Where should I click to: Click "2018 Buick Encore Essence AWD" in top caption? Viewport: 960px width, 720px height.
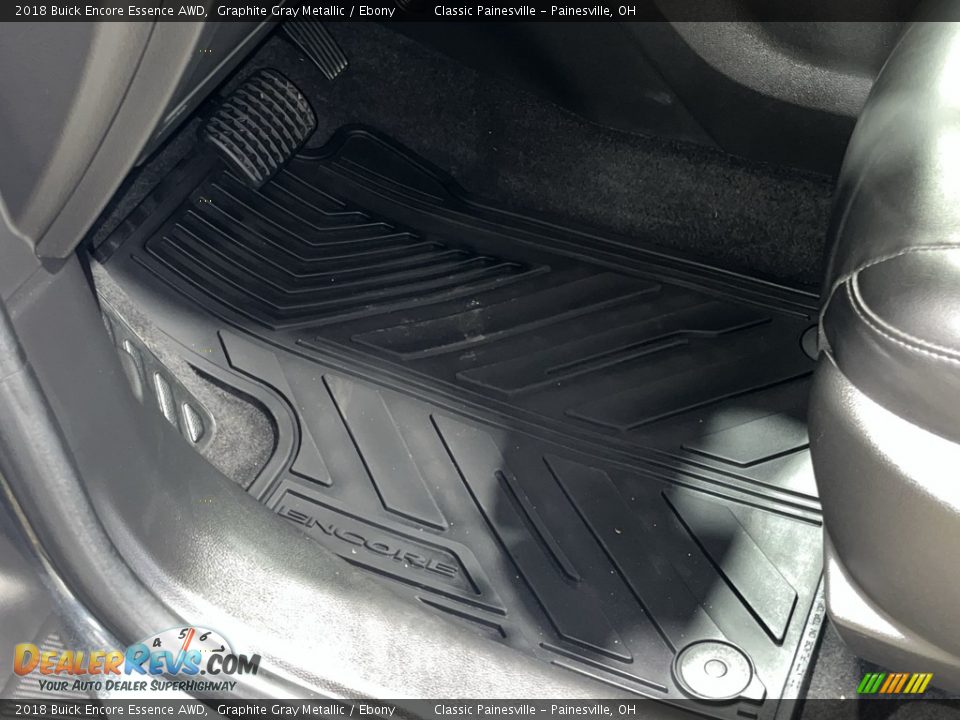click(x=111, y=10)
